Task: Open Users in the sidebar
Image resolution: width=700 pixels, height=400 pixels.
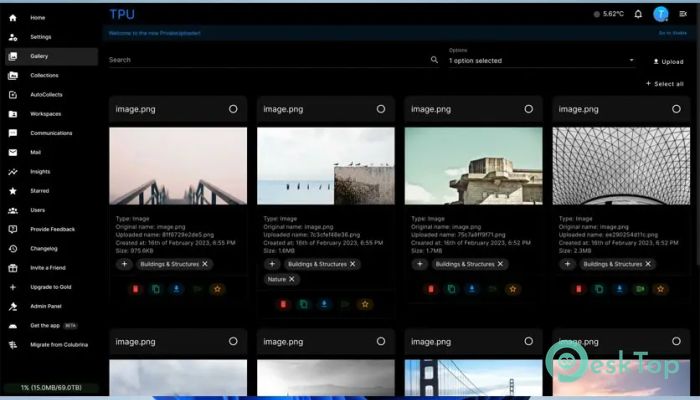Action: click(51, 210)
